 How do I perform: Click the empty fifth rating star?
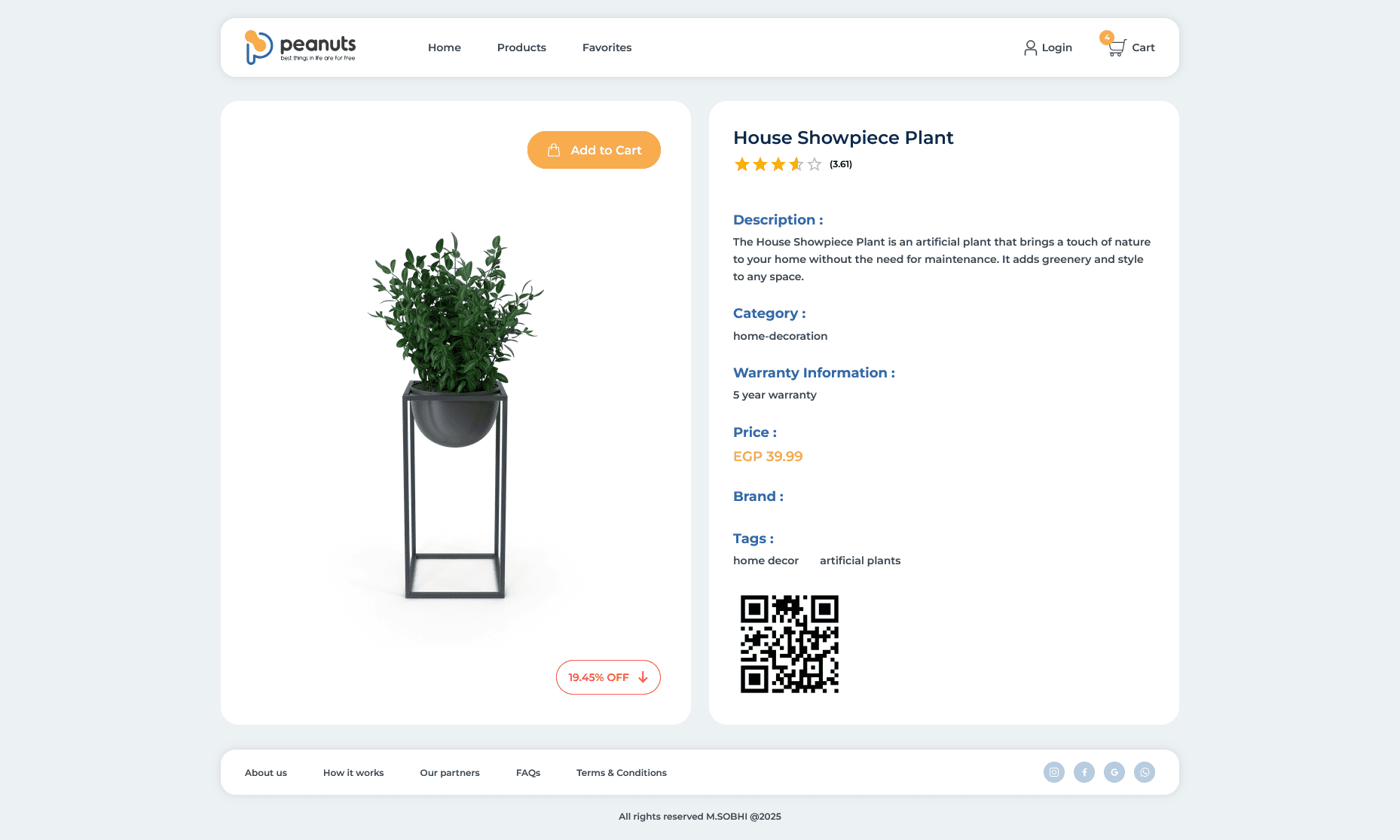tap(815, 164)
